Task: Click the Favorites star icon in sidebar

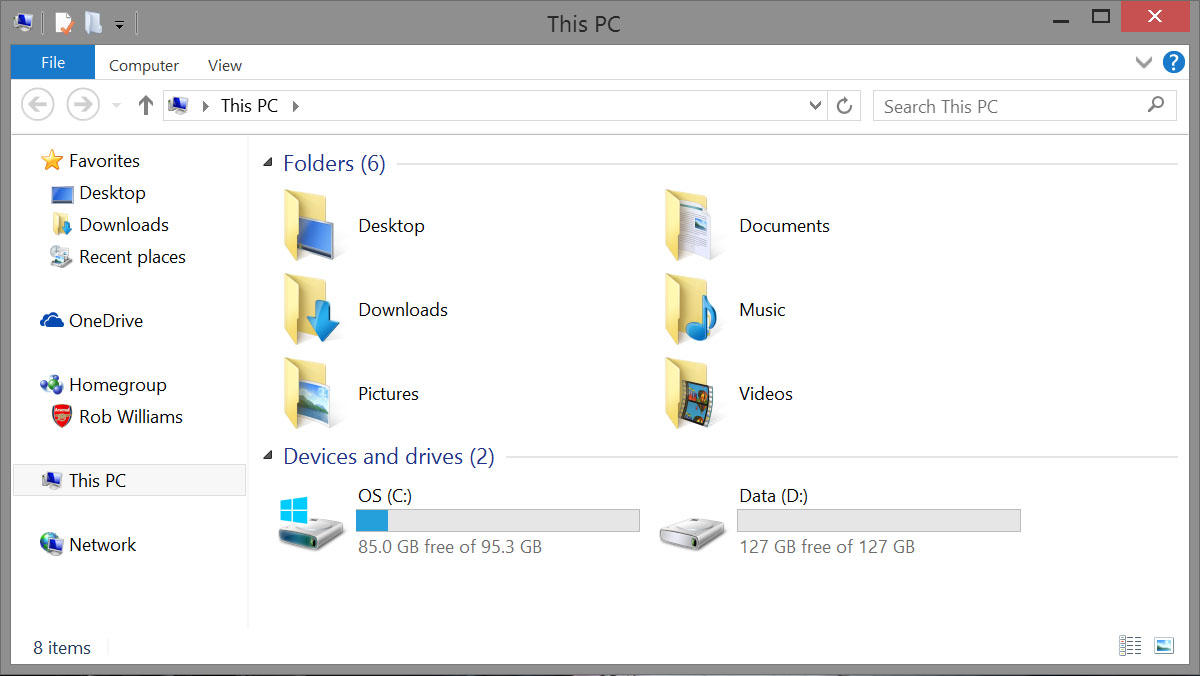Action: click(x=51, y=160)
